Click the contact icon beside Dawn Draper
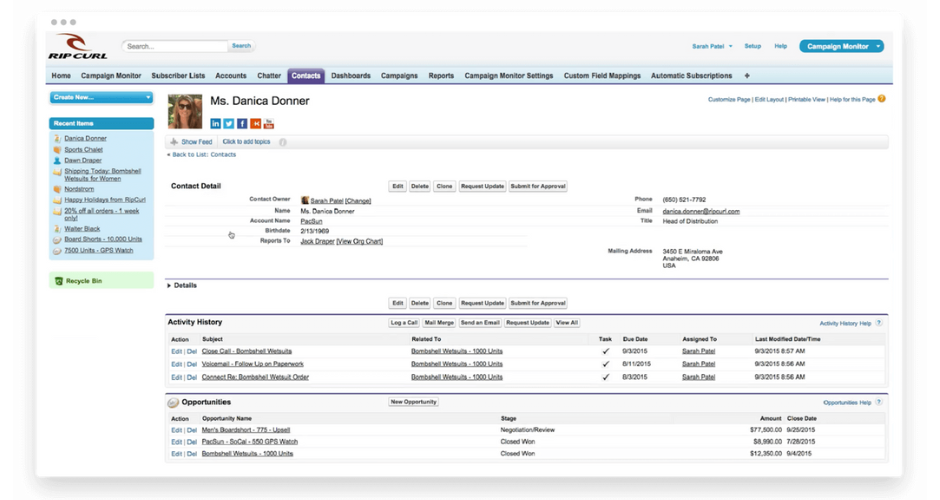Image resolution: width=940 pixels, height=500 pixels. tap(57, 161)
